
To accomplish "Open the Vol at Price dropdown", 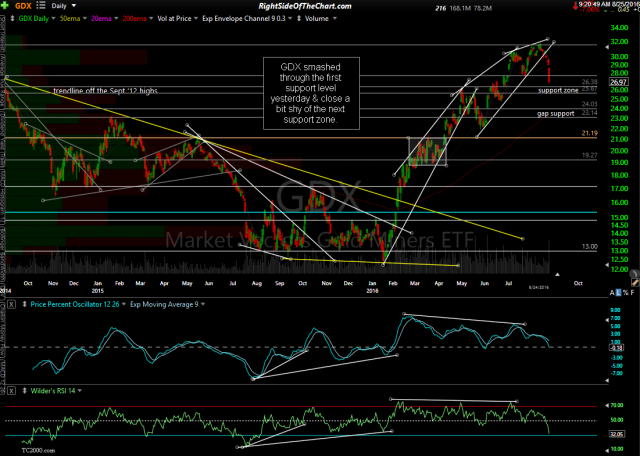I will [177, 18].
